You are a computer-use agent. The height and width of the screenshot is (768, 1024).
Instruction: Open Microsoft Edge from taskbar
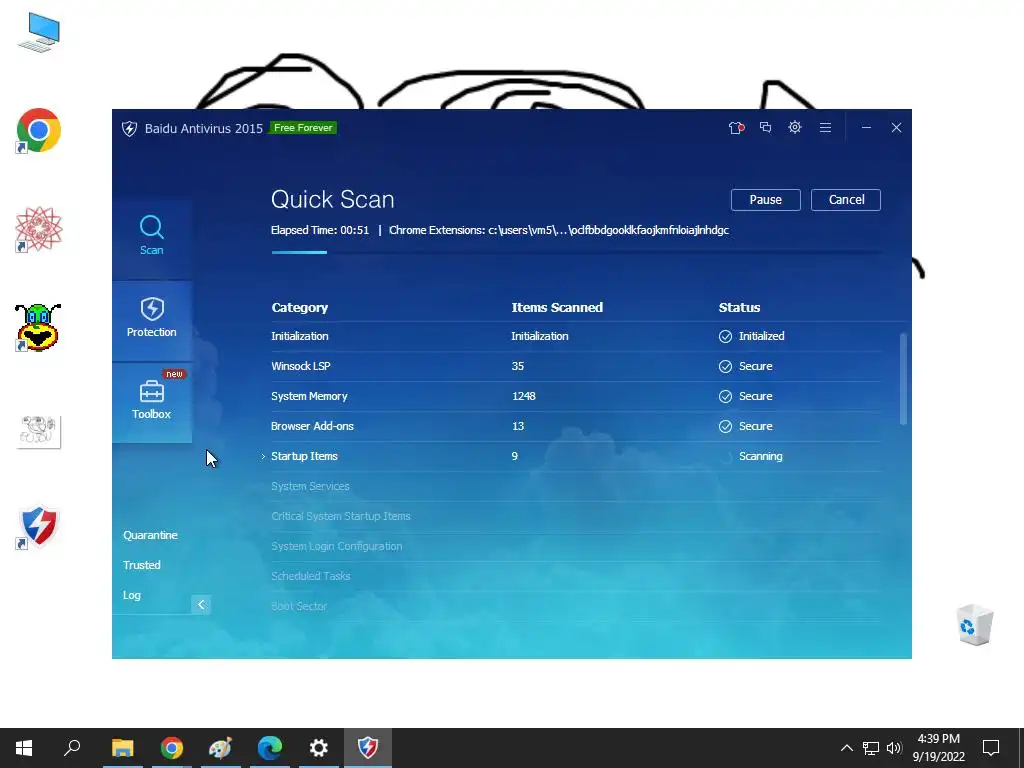(270, 748)
